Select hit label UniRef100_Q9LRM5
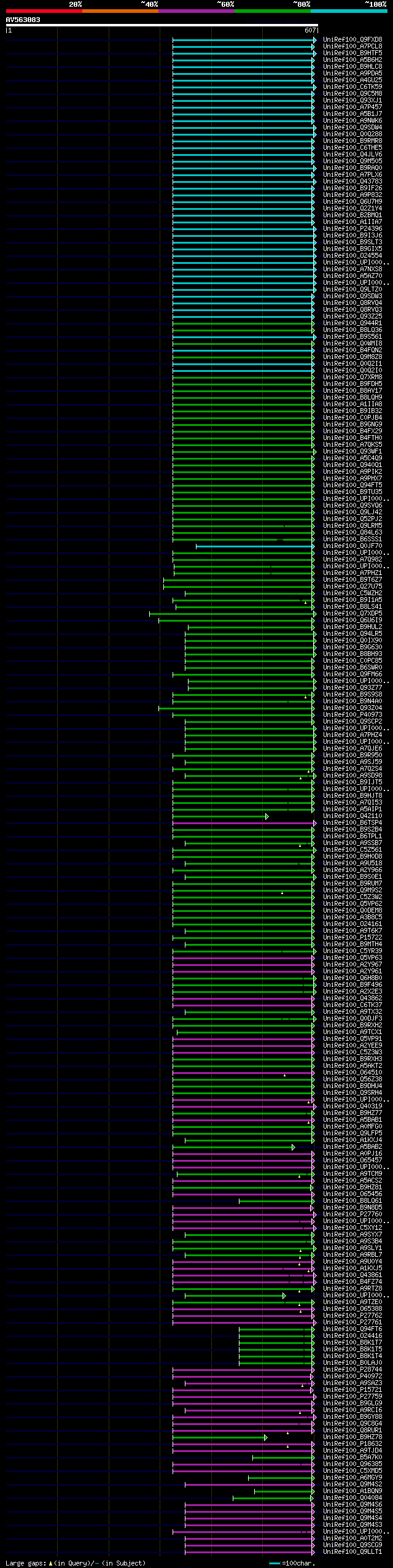The image size is (393, 1568). coord(352,526)
